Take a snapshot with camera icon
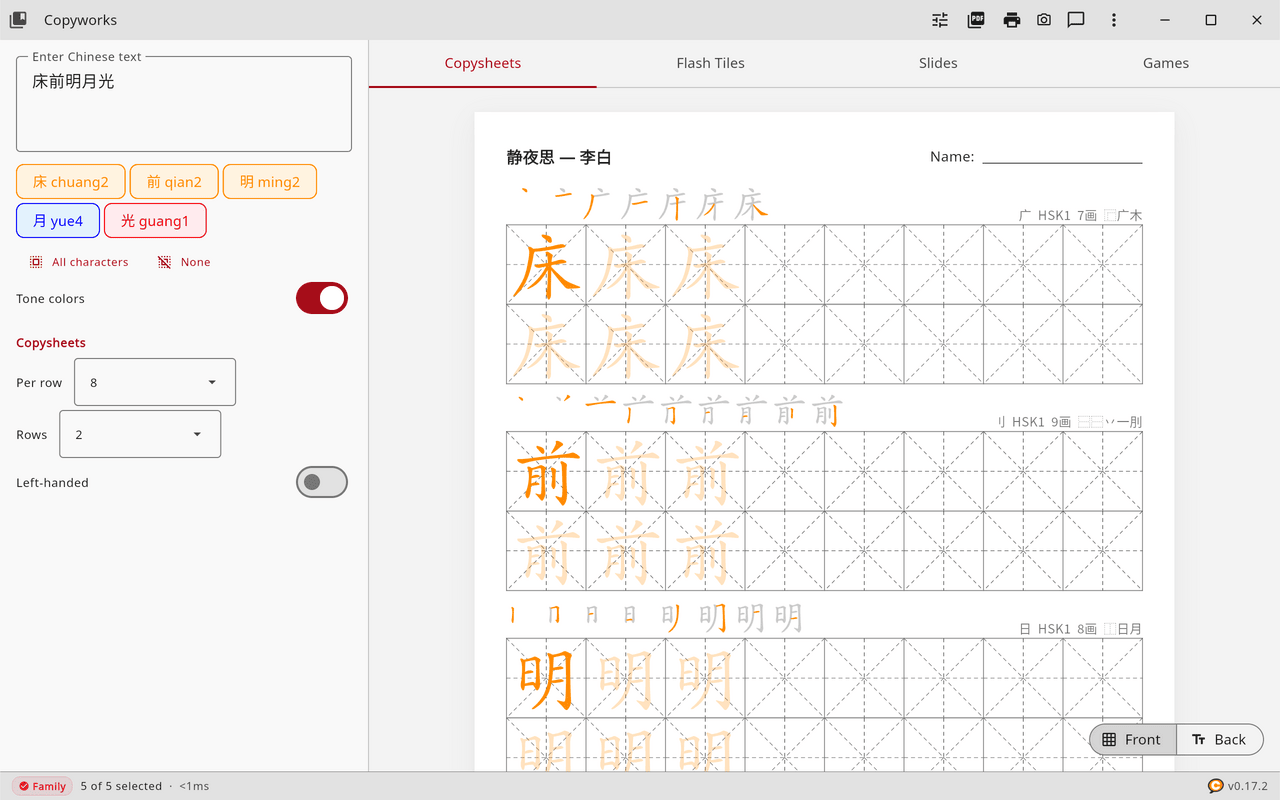The image size is (1280, 800). [x=1044, y=20]
